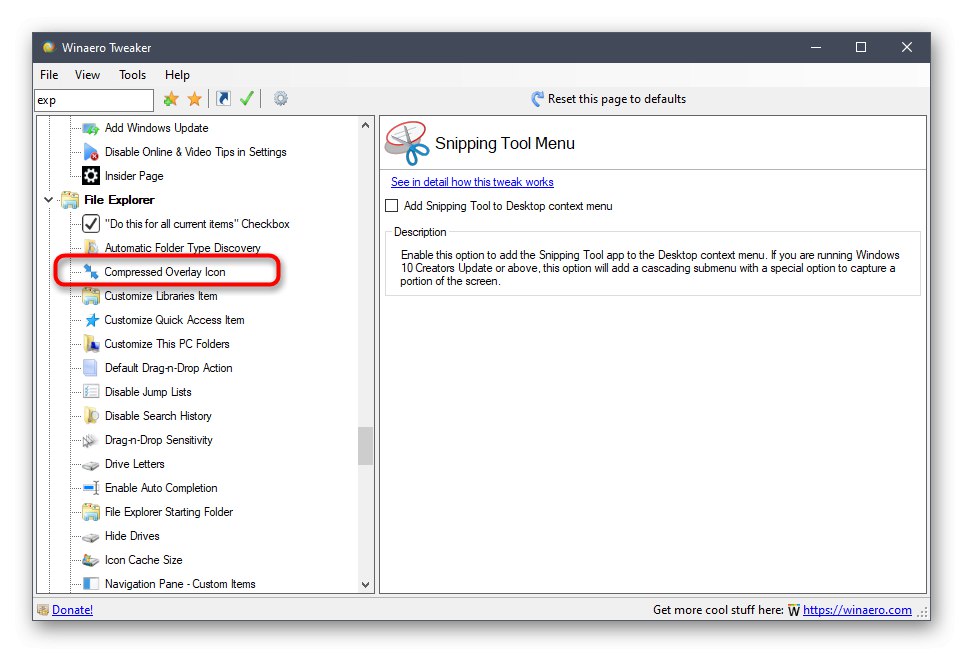Click the create shortcut toolbar icon

click(224, 98)
